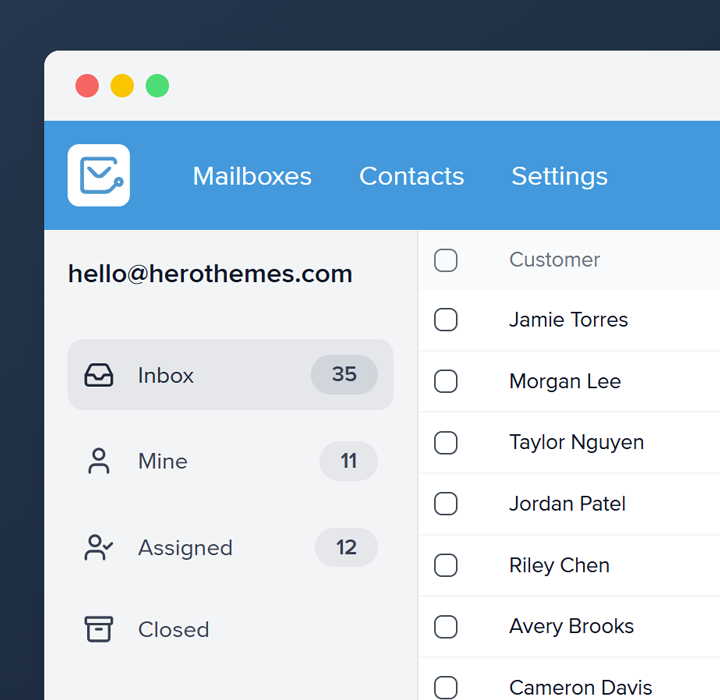Click the hello@herothemes.com mailbox title
The width and height of the screenshot is (720, 700).
coord(210,274)
